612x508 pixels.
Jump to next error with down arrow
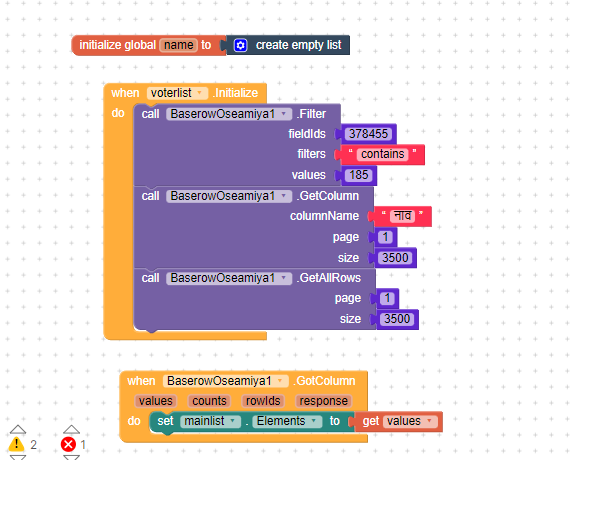pyautogui.click(x=71, y=457)
